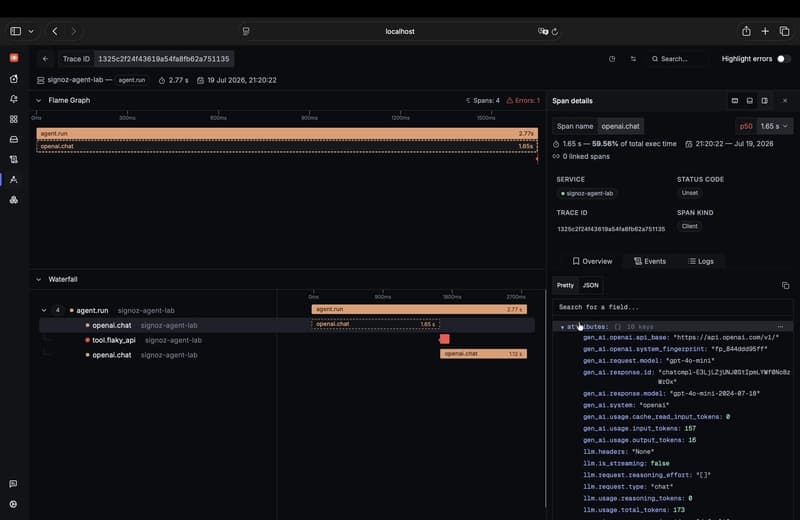Click the Spans: 4 label
Viewport: 800px width, 520px height.
(x=483, y=101)
